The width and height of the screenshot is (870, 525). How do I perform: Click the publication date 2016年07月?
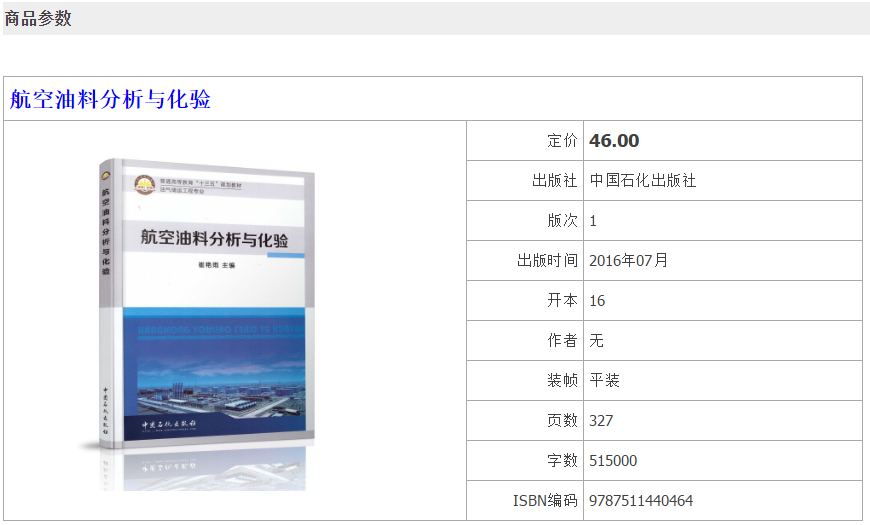(628, 261)
